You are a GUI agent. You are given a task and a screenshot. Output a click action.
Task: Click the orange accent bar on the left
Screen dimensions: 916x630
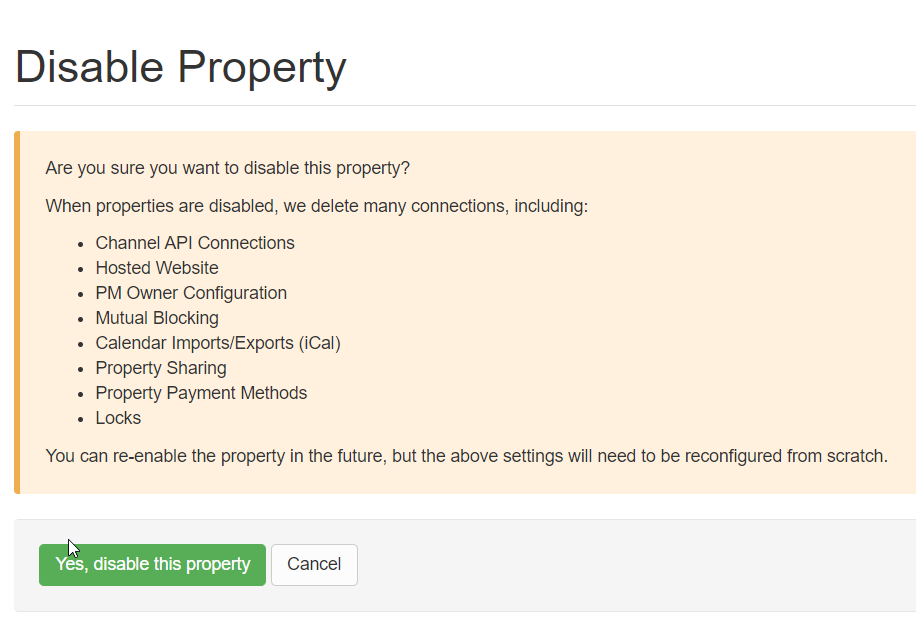coord(16,310)
